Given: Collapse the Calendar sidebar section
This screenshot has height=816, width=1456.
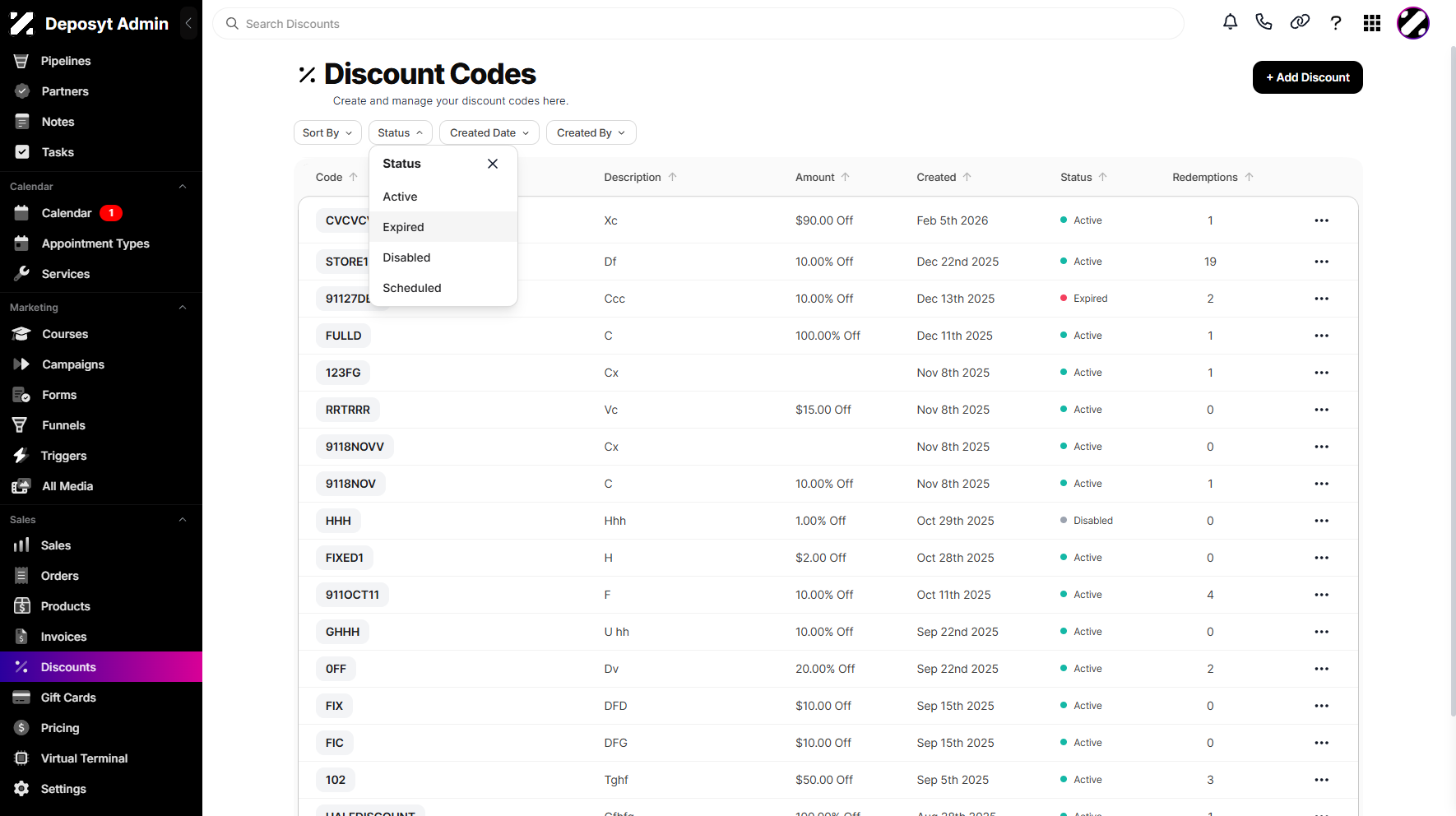Looking at the screenshot, I should coord(183,187).
